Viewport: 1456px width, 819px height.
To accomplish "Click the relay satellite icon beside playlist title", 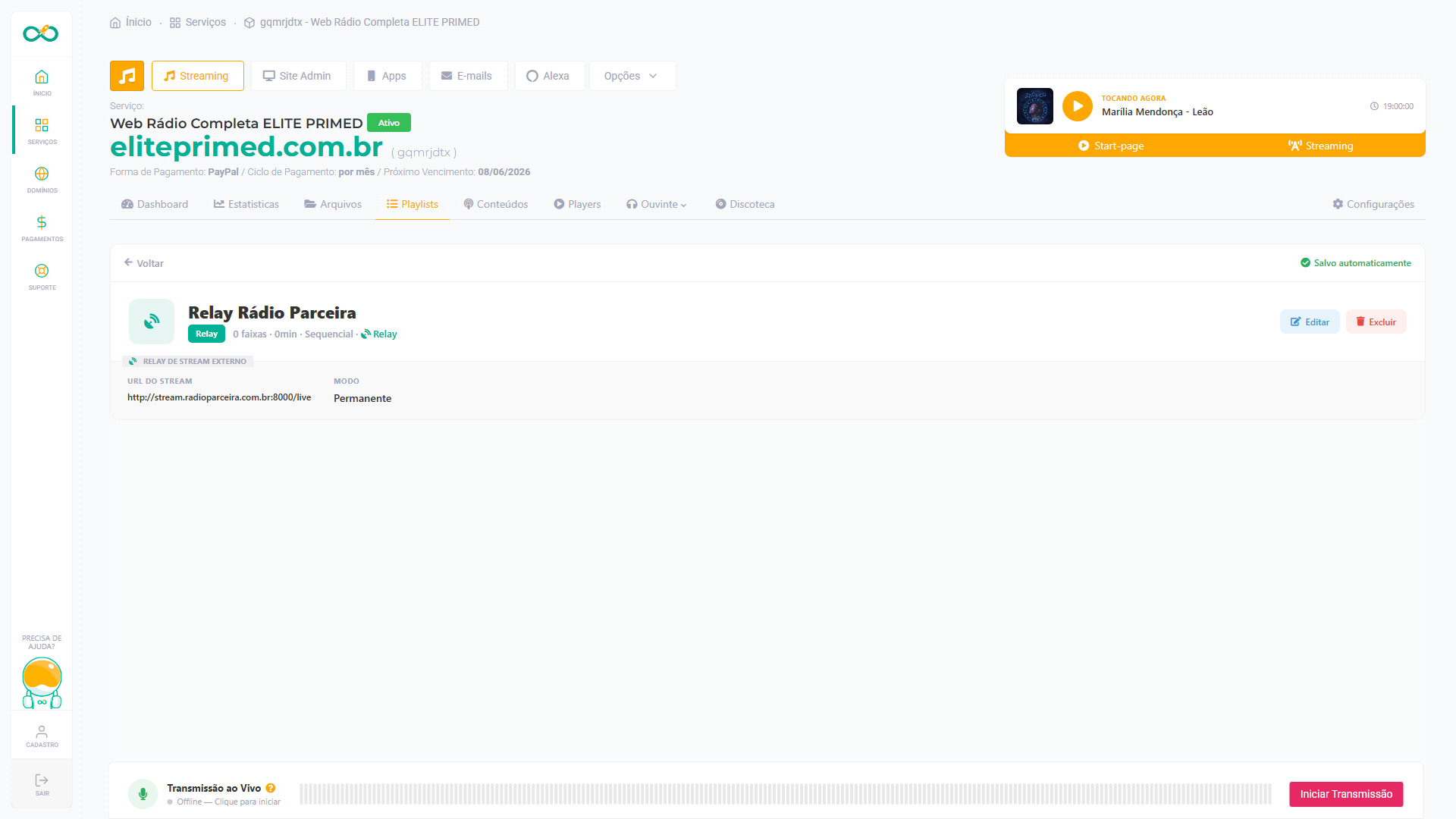I will (152, 322).
